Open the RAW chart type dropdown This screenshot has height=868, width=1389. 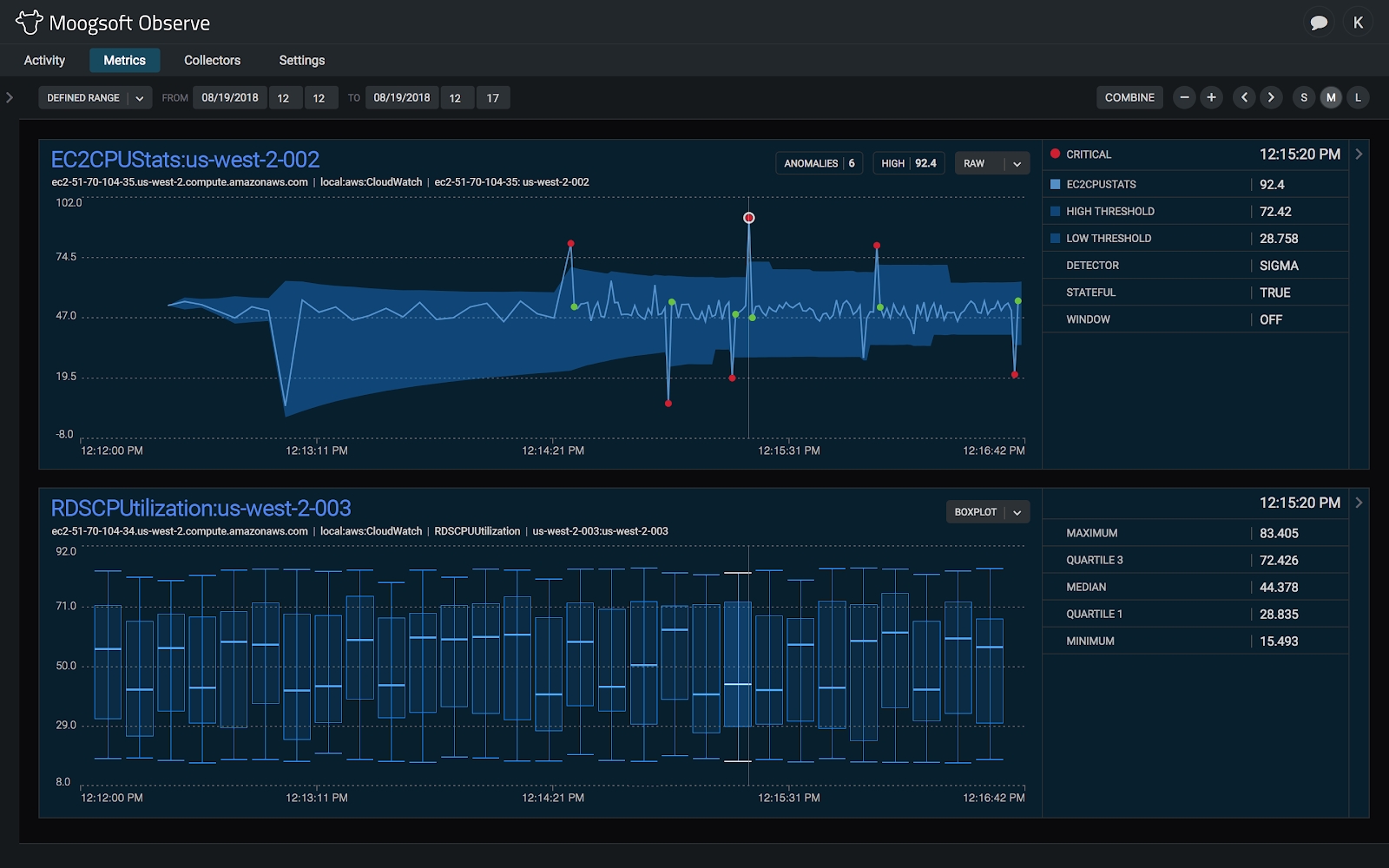click(991, 162)
